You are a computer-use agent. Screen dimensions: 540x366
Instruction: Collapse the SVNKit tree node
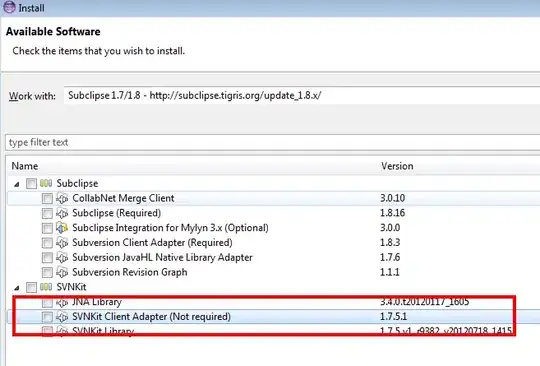click(x=17, y=288)
